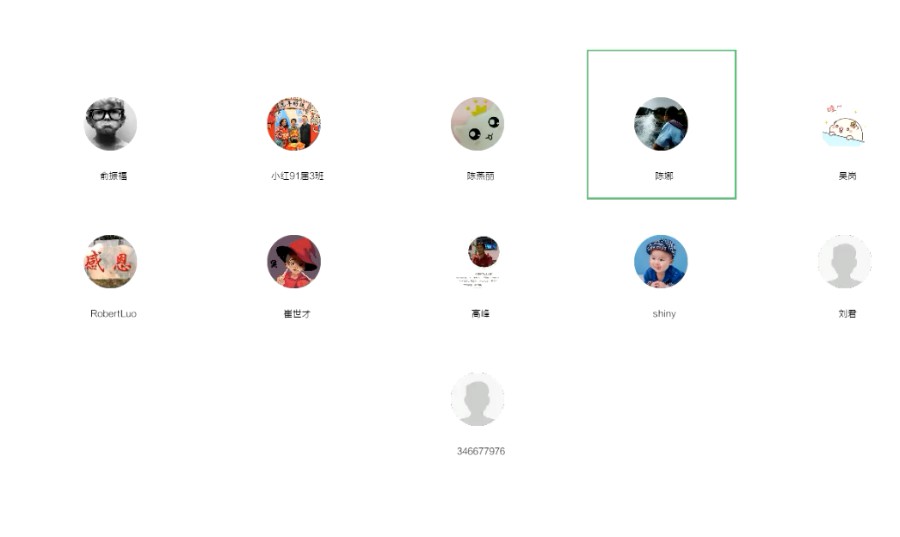Click the shiny name label

[x=664, y=314]
